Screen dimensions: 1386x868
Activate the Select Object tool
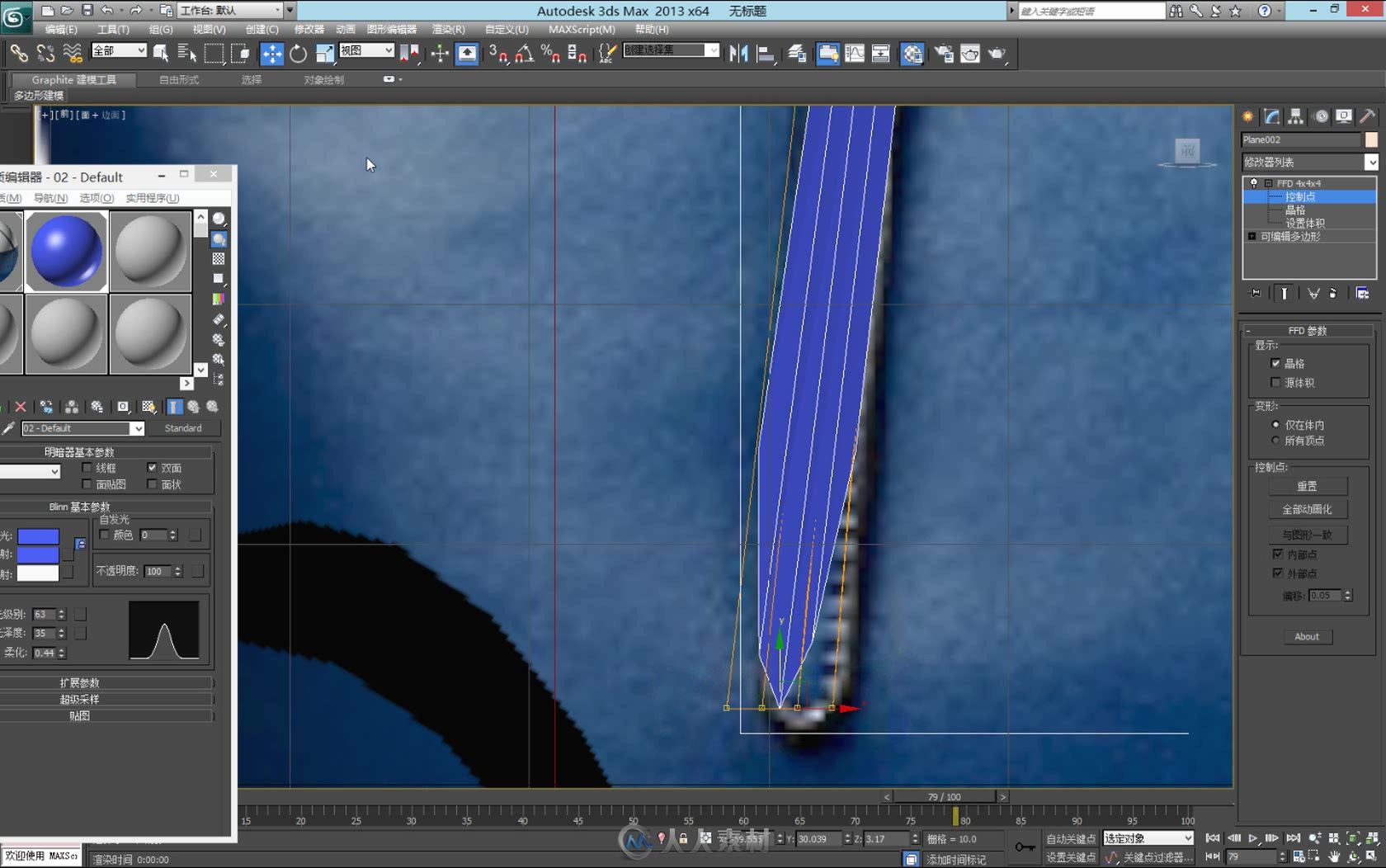point(161,54)
